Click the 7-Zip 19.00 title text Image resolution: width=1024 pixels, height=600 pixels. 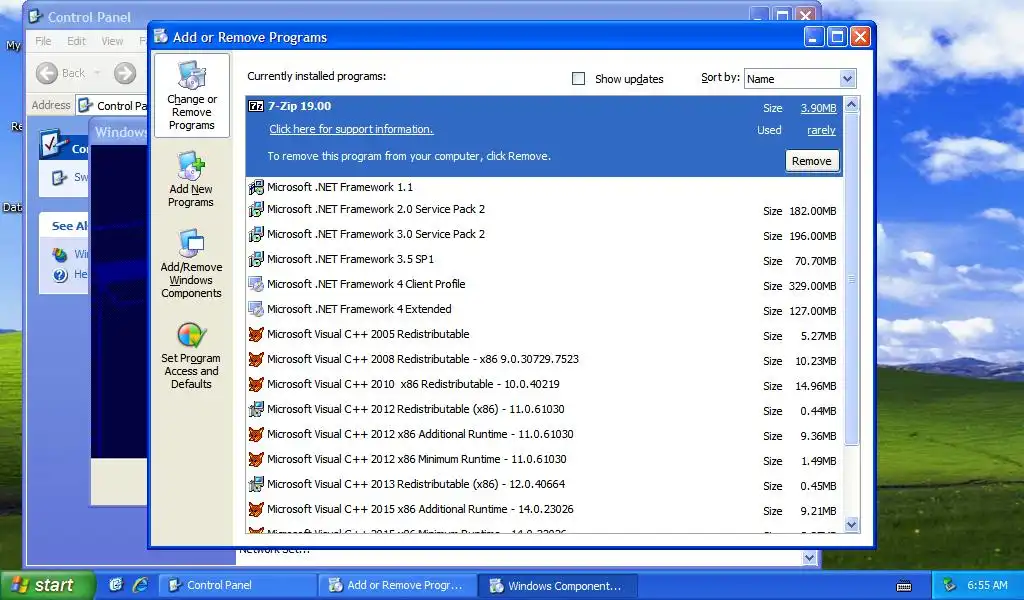tap(299, 106)
